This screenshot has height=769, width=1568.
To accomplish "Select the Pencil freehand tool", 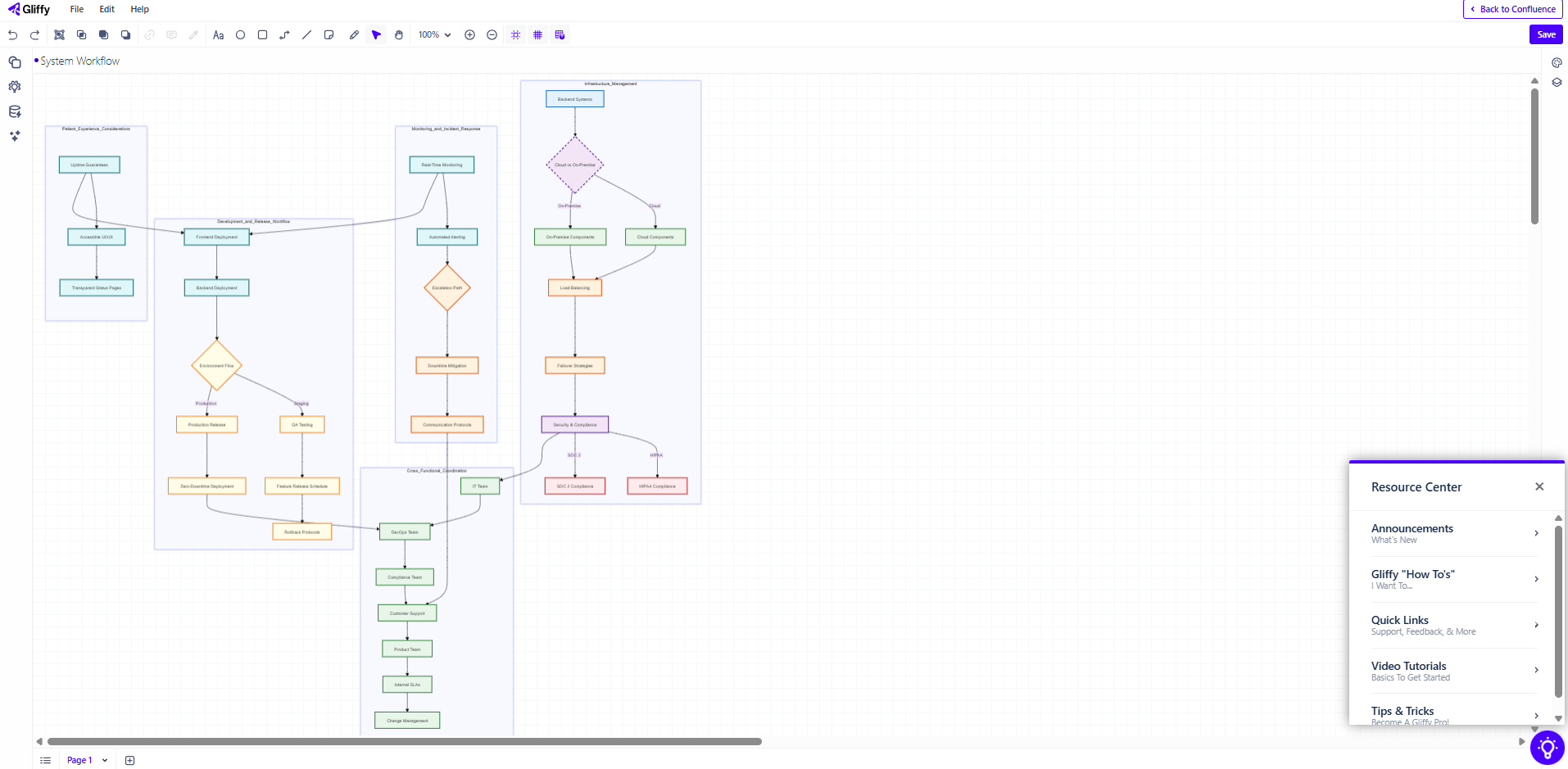I will click(x=354, y=35).
